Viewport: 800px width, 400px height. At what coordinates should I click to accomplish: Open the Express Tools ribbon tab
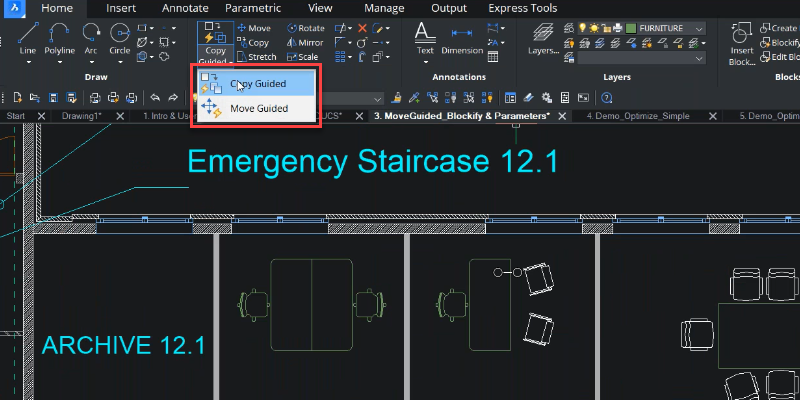point(523,8)
